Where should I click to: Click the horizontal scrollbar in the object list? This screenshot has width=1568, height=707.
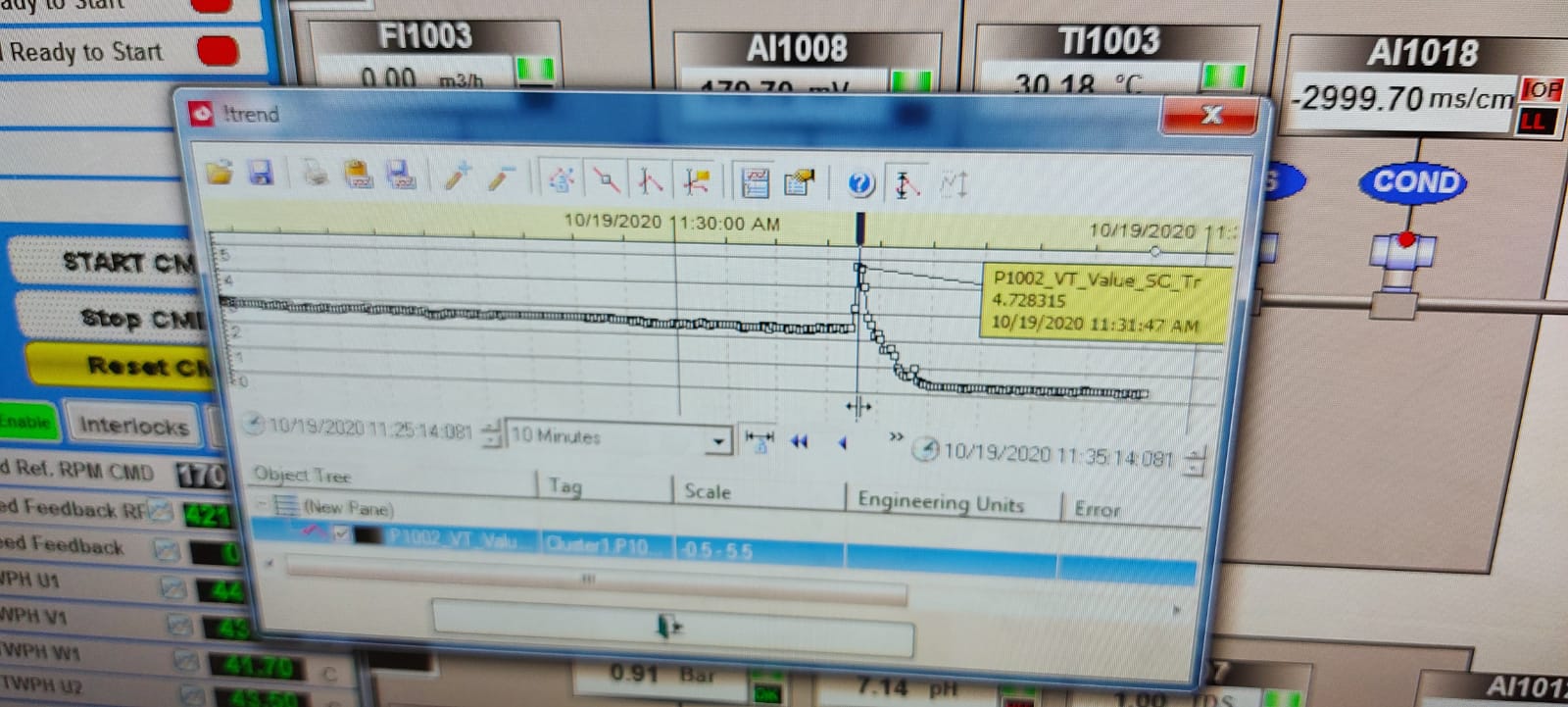[588, 579]
